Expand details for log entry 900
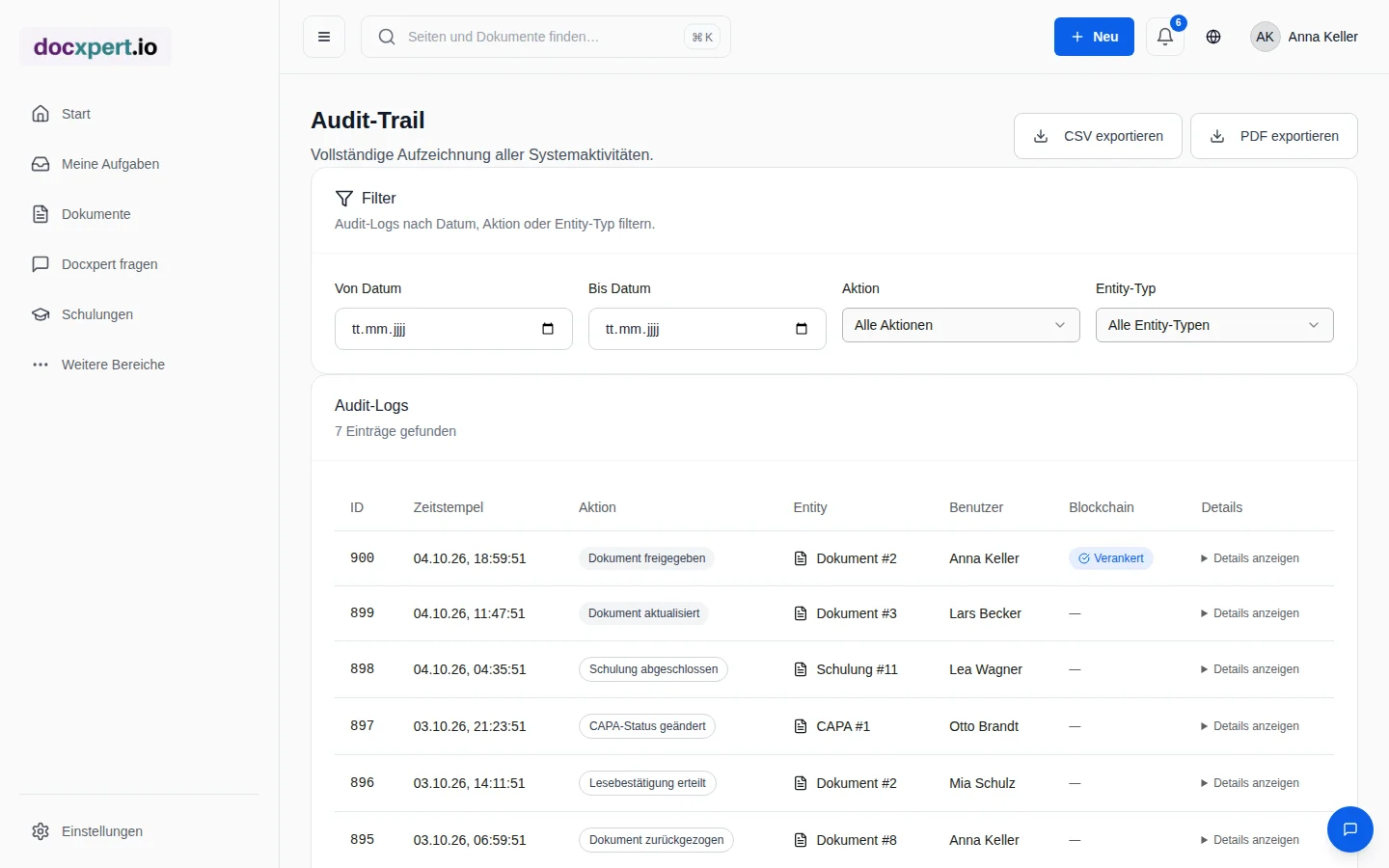Image resolution: width=1389 pixels, height=868 pixels. point(1250,558)
